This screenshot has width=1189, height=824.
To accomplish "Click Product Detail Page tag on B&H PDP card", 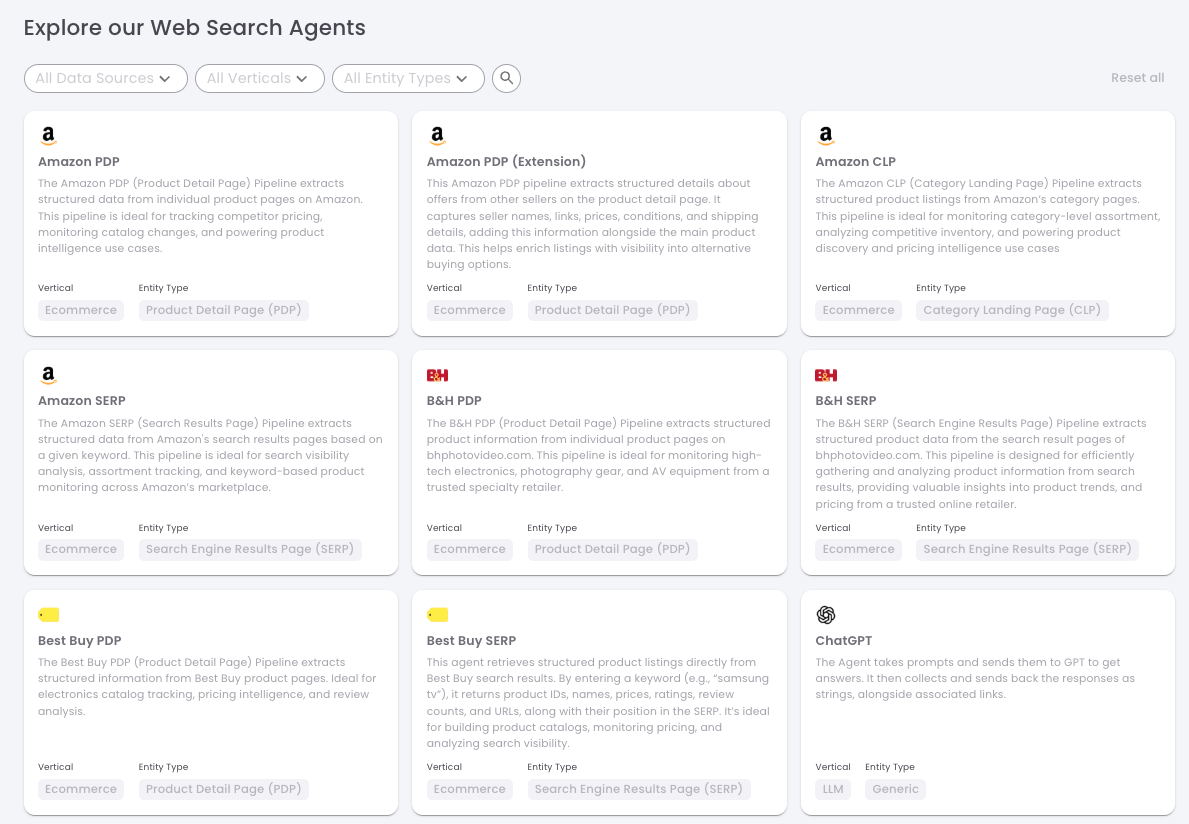I will pos(612,550).
